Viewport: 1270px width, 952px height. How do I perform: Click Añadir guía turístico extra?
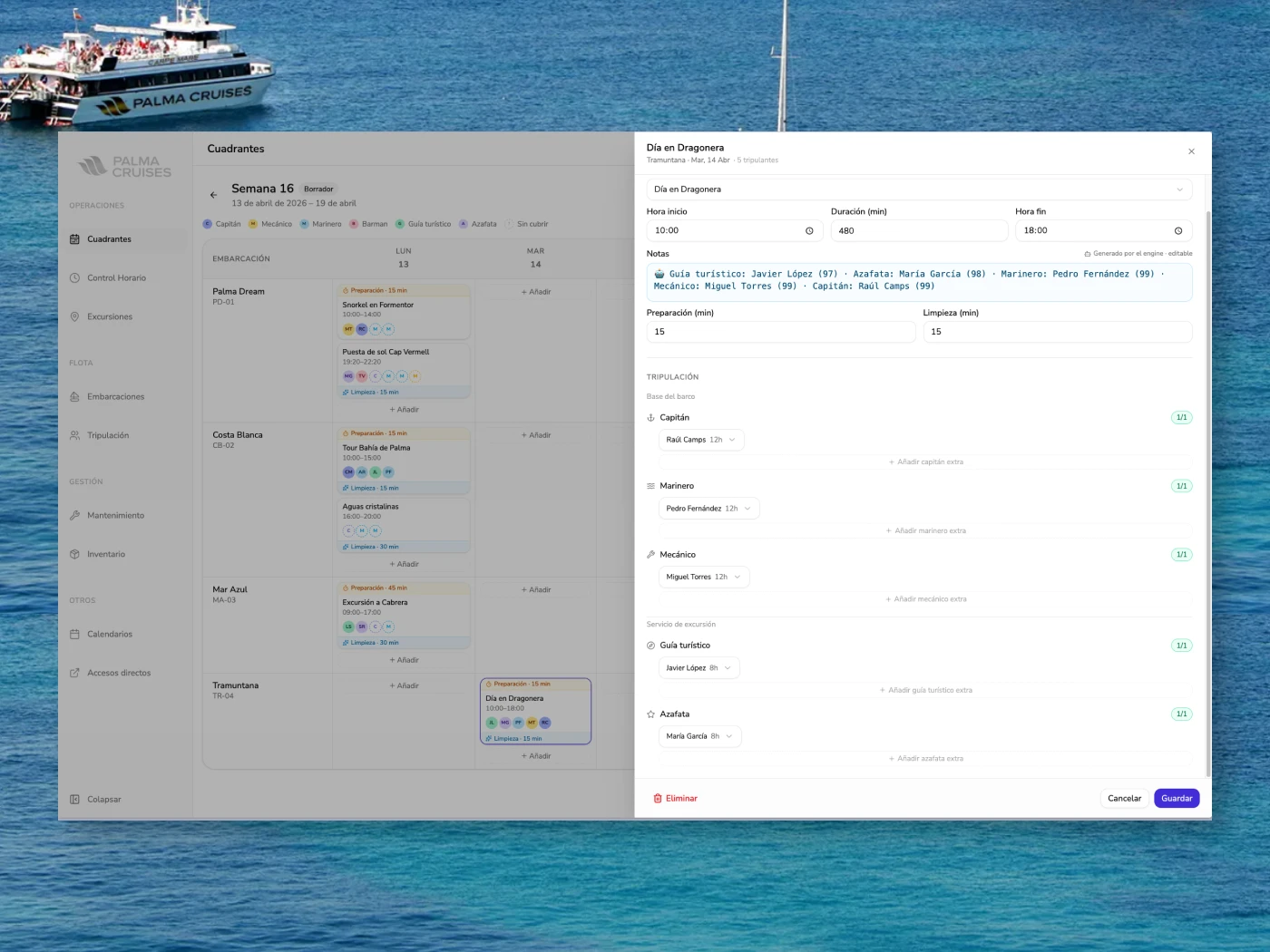925,691
